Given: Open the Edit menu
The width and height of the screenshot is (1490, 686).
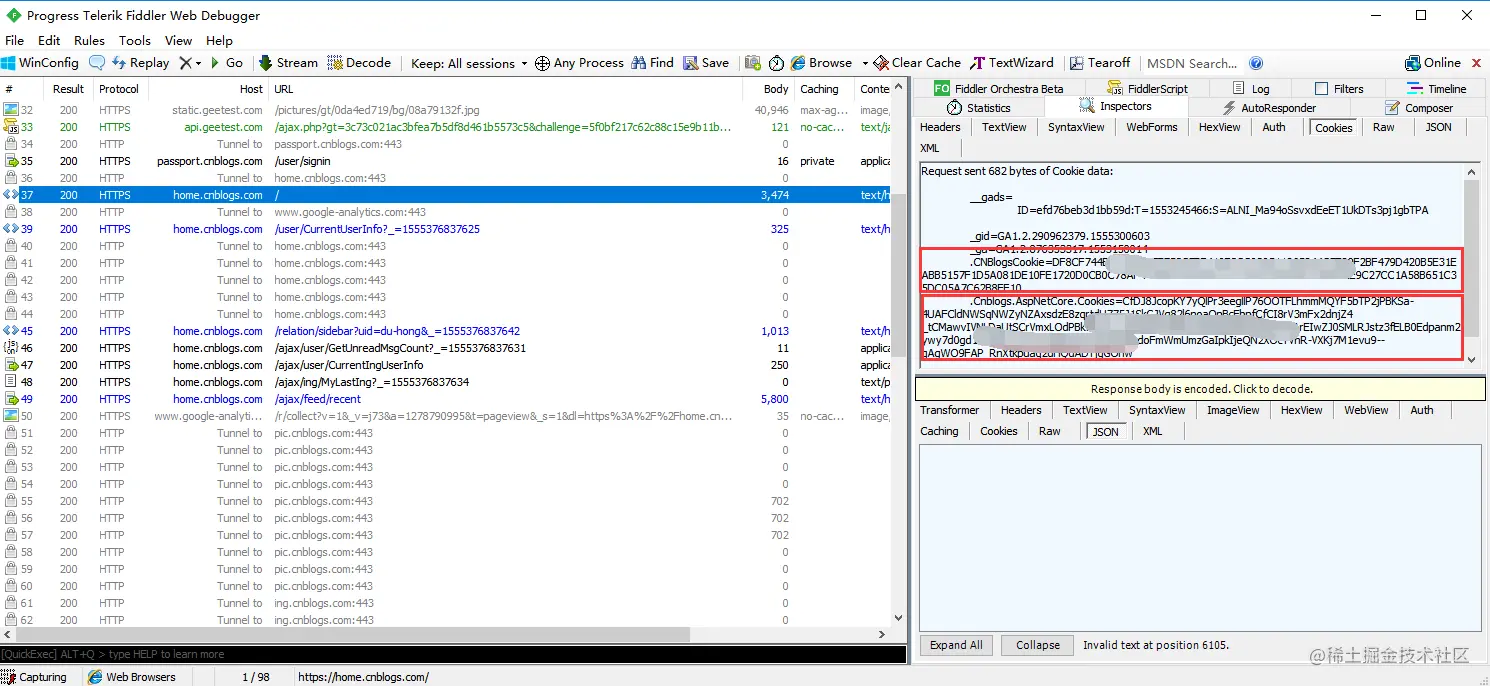Looking at the screenshot, I should pyautogui.click(x=49, y=41).
